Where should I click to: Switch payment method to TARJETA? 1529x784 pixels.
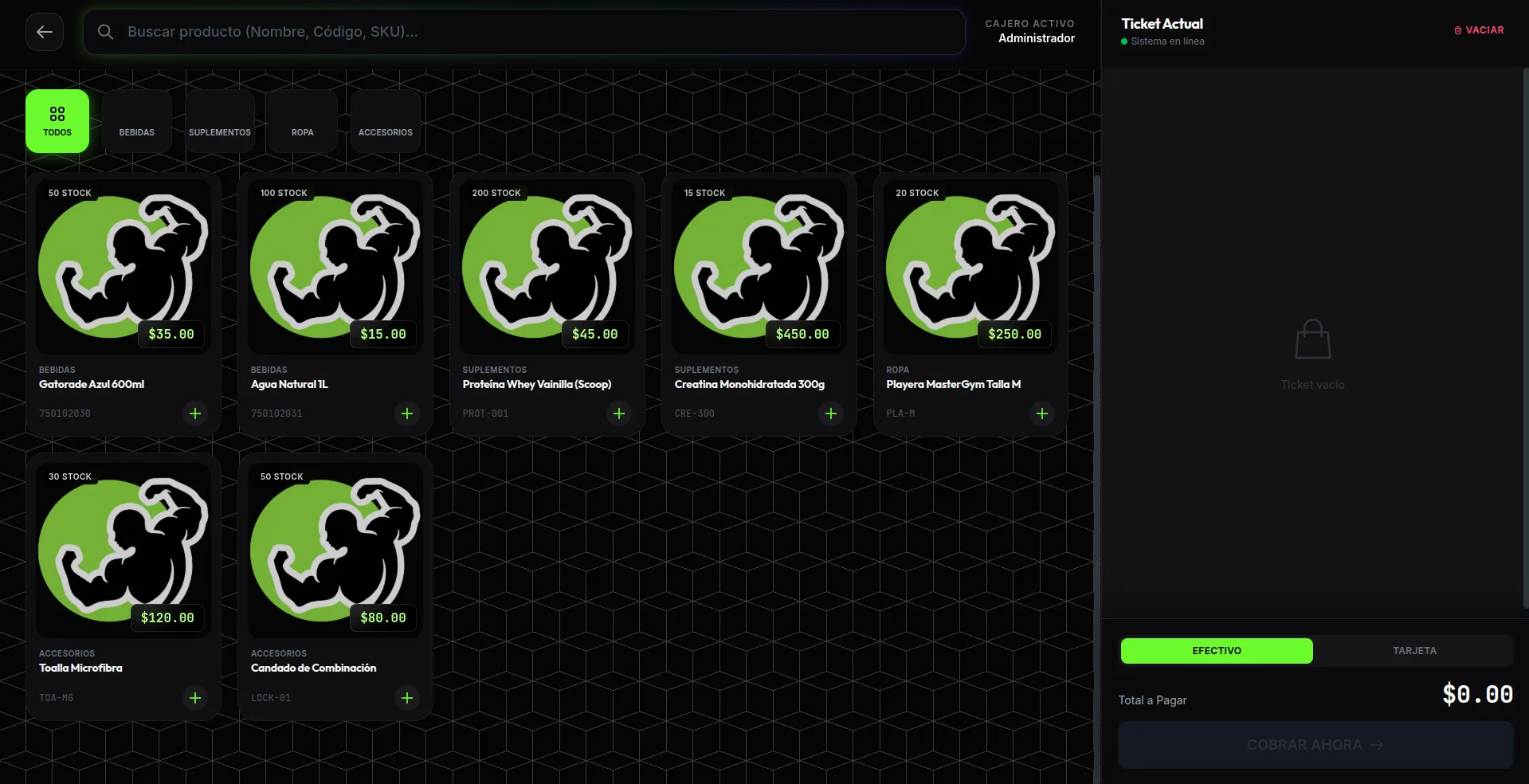[1414, 651]
